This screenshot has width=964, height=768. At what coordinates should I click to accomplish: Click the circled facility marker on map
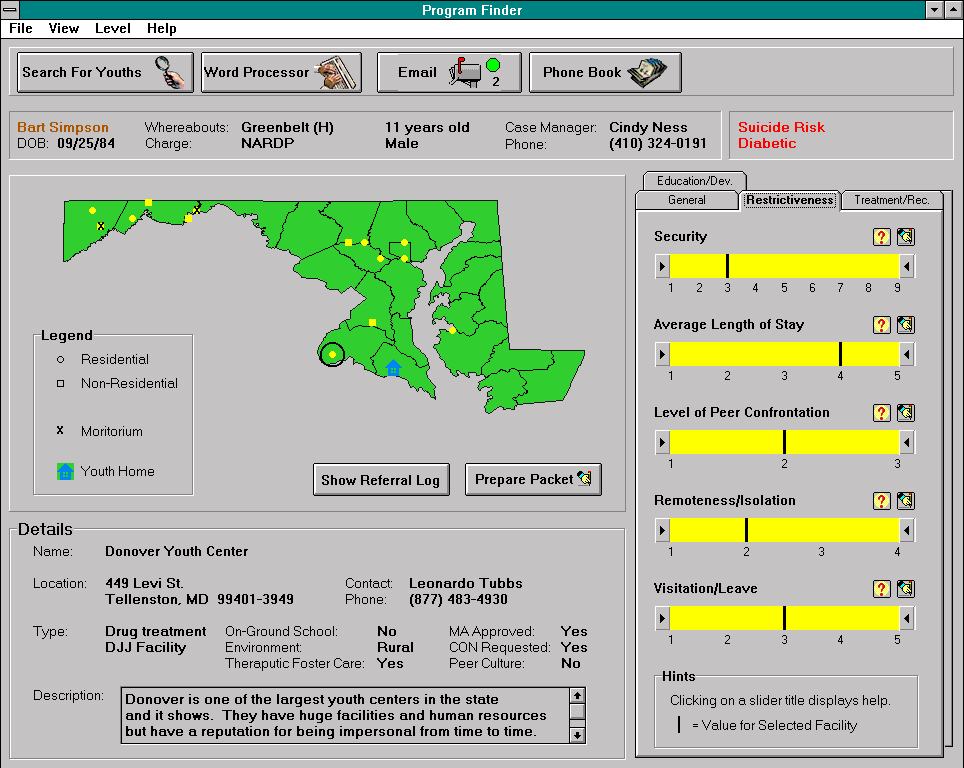pyautogui.click(x=333, y=354)
